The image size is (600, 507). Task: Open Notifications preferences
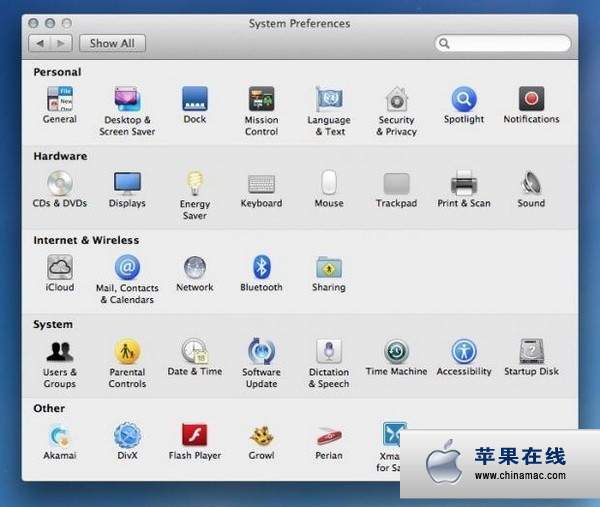click(x=531, y=100)
